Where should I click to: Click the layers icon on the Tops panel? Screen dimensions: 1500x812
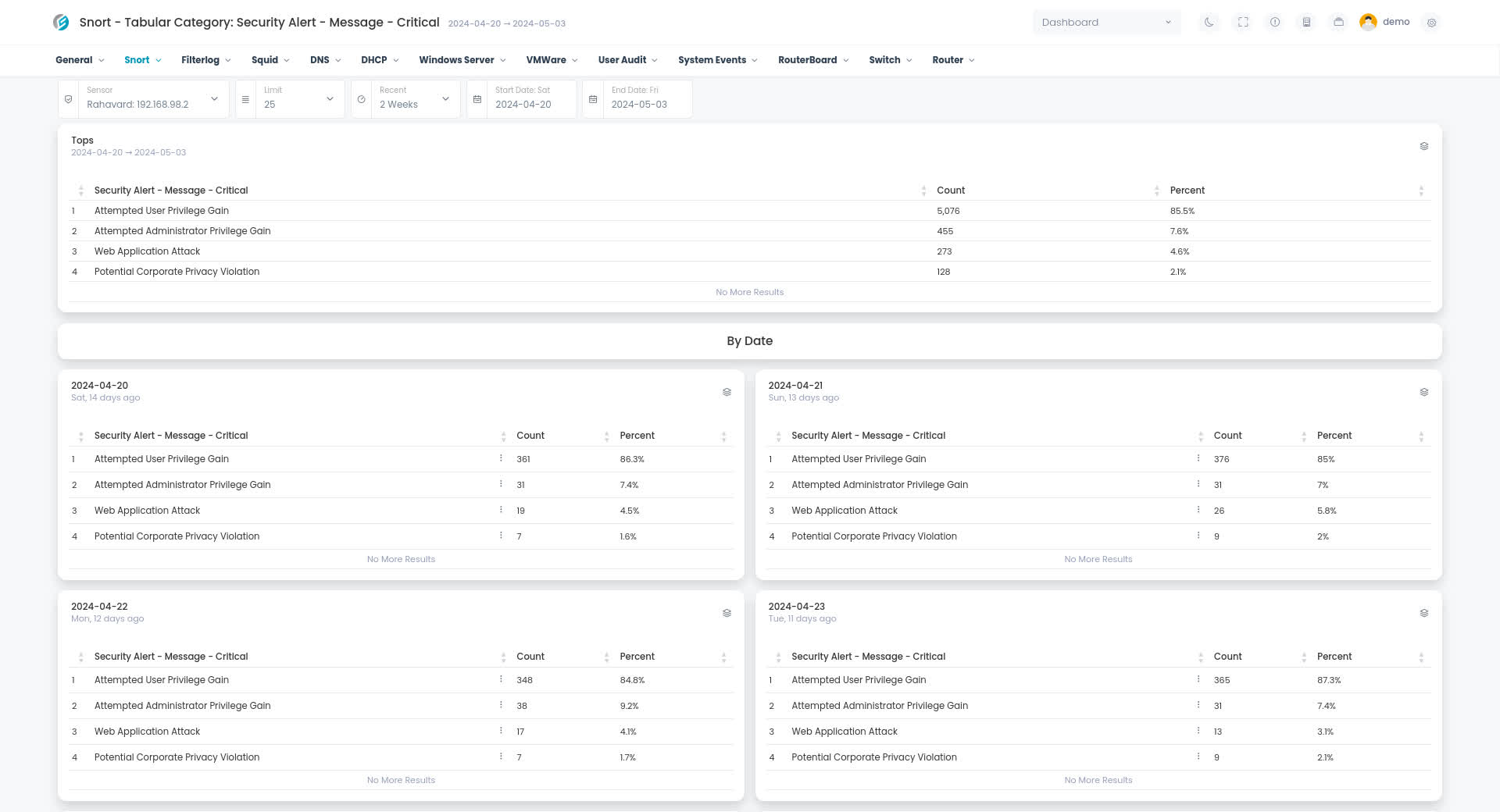click(1423, 146)
